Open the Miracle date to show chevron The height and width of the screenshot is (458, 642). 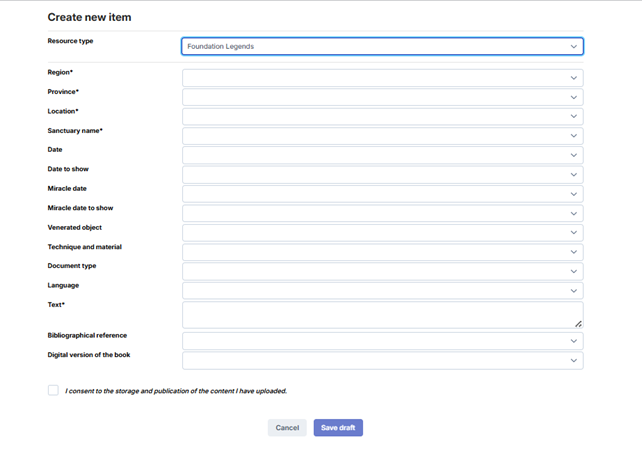click(x=574, y=213)
